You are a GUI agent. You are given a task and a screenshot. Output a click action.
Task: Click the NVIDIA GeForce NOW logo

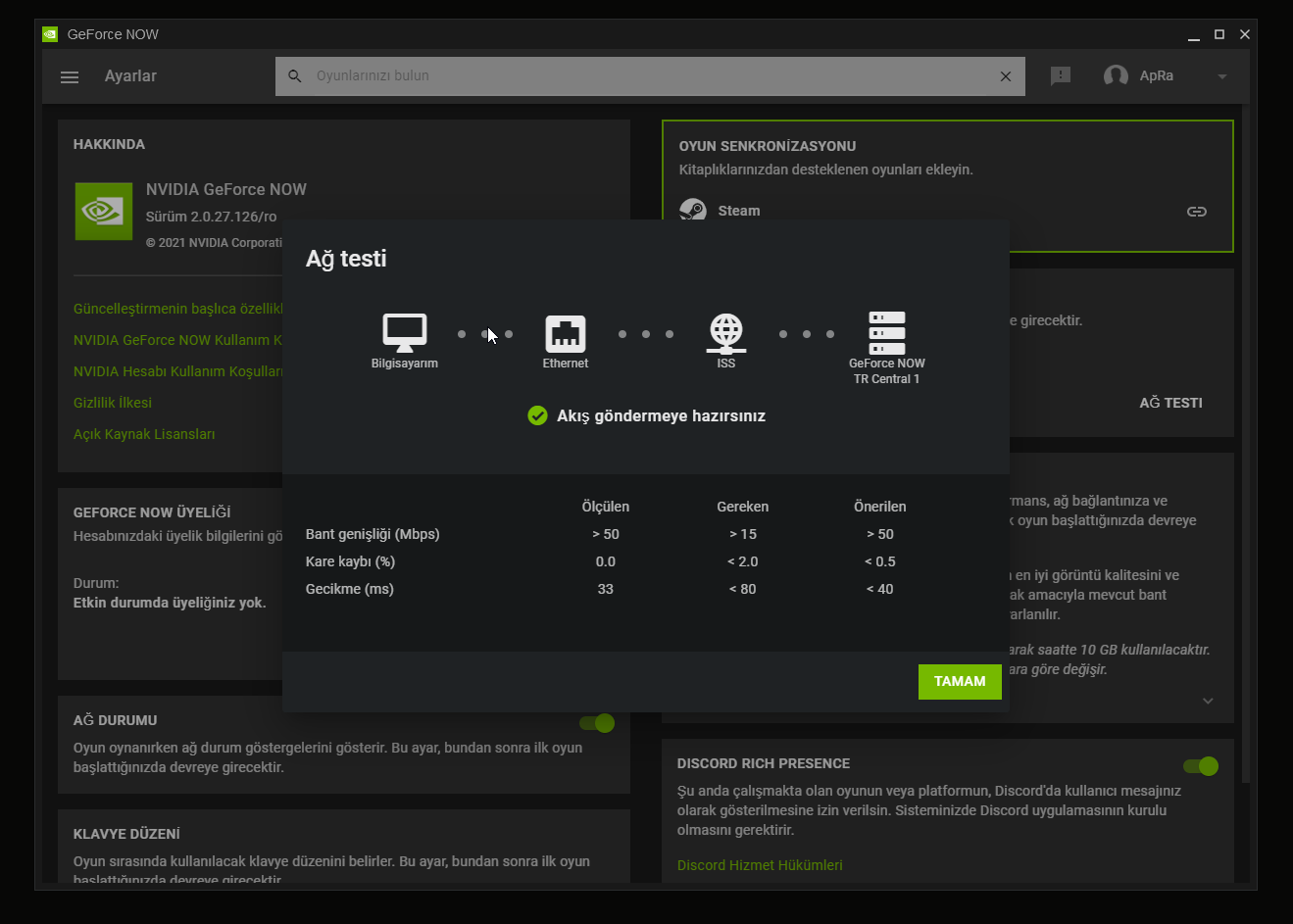[x=104, y=211]
